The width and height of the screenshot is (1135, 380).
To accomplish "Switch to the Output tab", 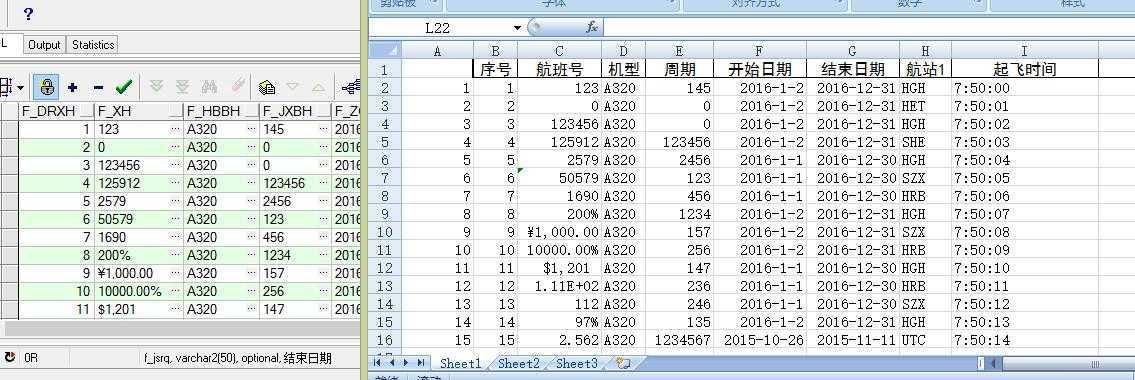I will point(44,45).
